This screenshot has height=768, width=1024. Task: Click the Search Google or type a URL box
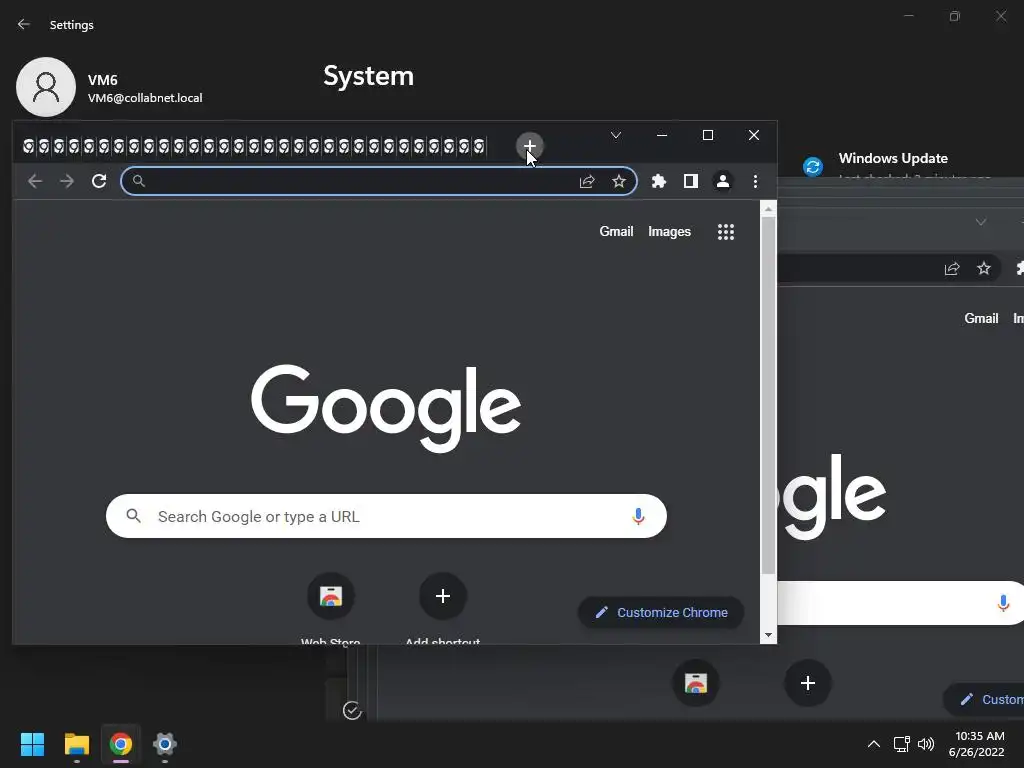386,516
